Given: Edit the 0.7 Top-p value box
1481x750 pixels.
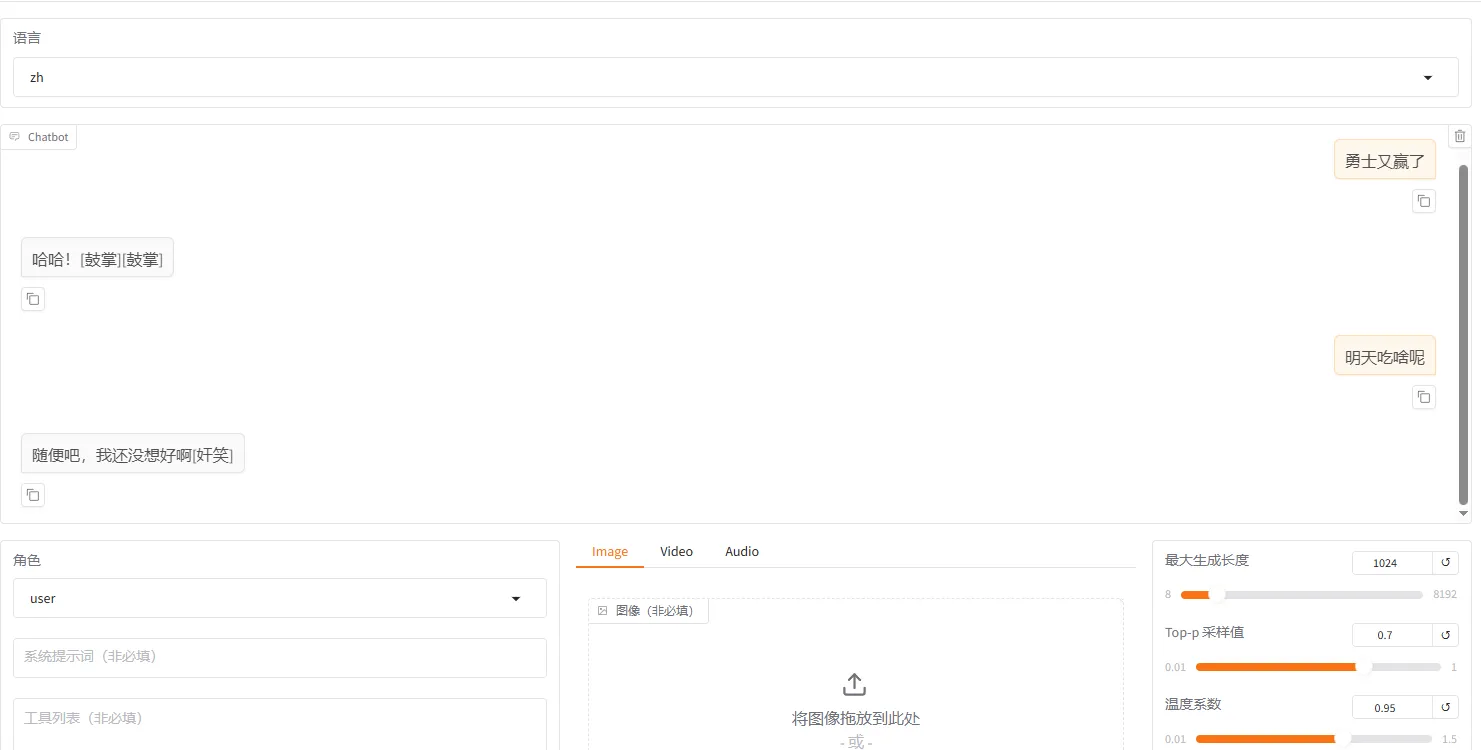Looking at the screenshot, I should [1392, 635].
